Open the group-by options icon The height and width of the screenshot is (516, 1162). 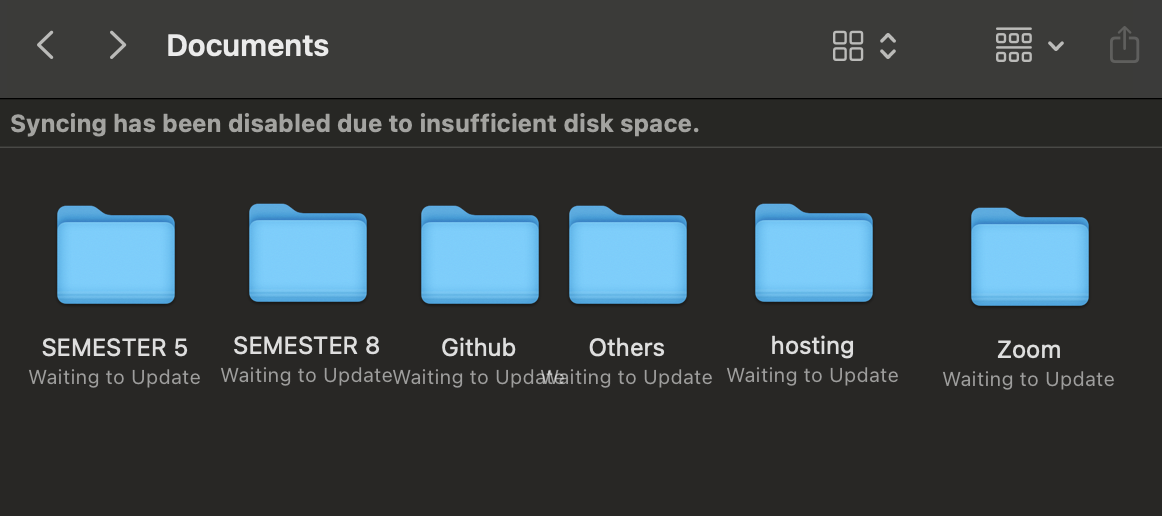coord(1014,46)
